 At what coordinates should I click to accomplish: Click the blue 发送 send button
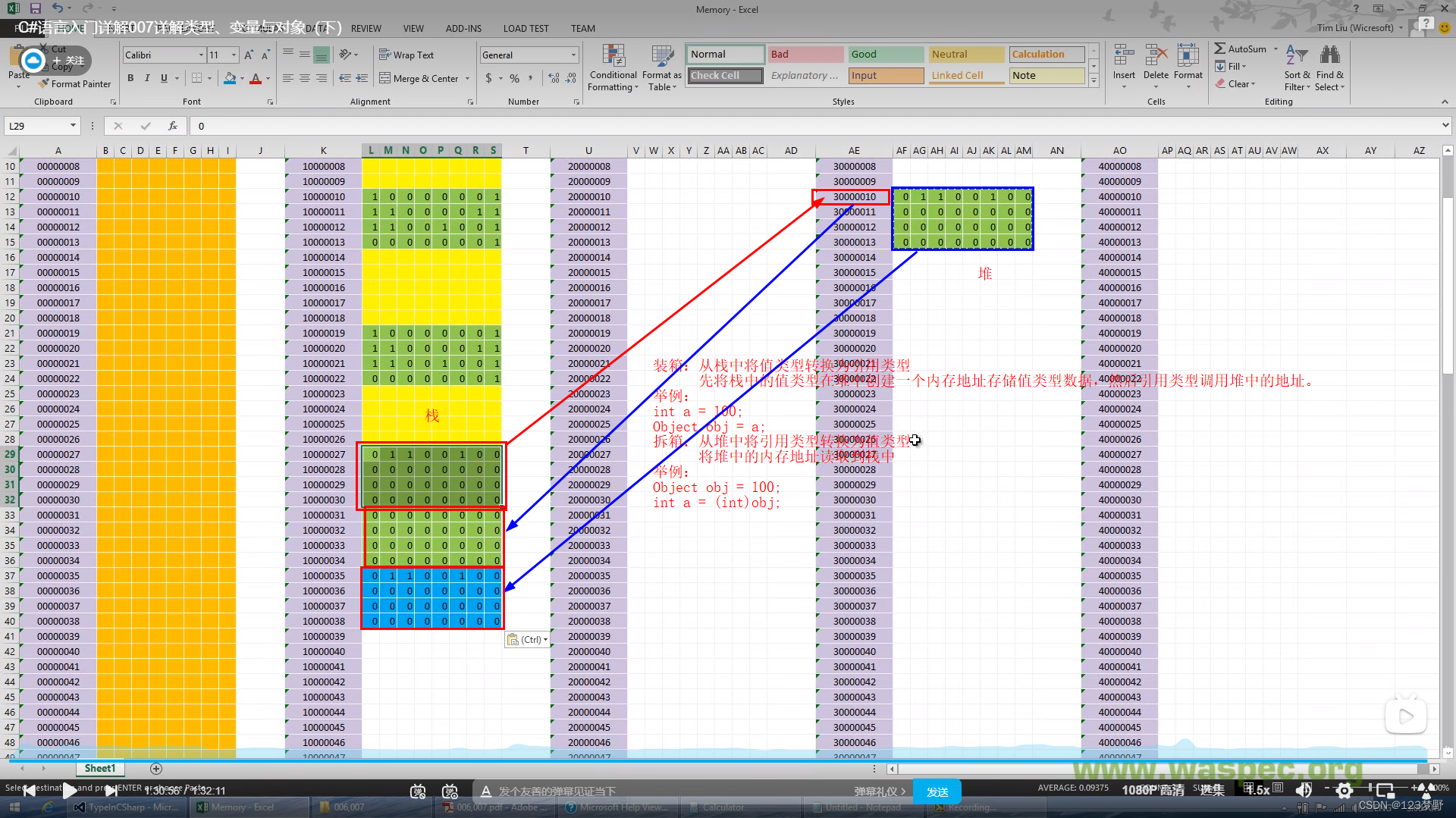click(x=937, y=791)
